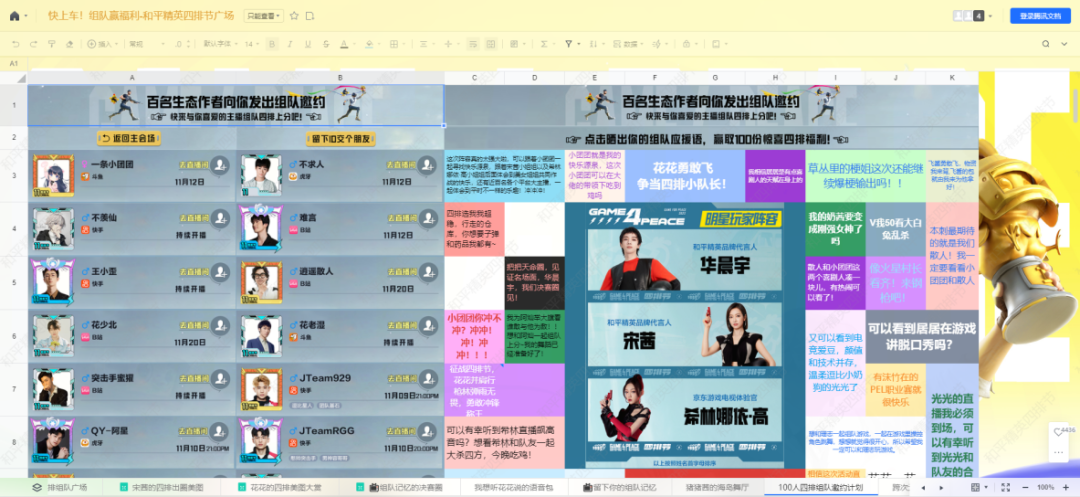Click 去直播间 button for 花老湿
The width and height of the screenshot is (1080, 497).
[400, 325]
